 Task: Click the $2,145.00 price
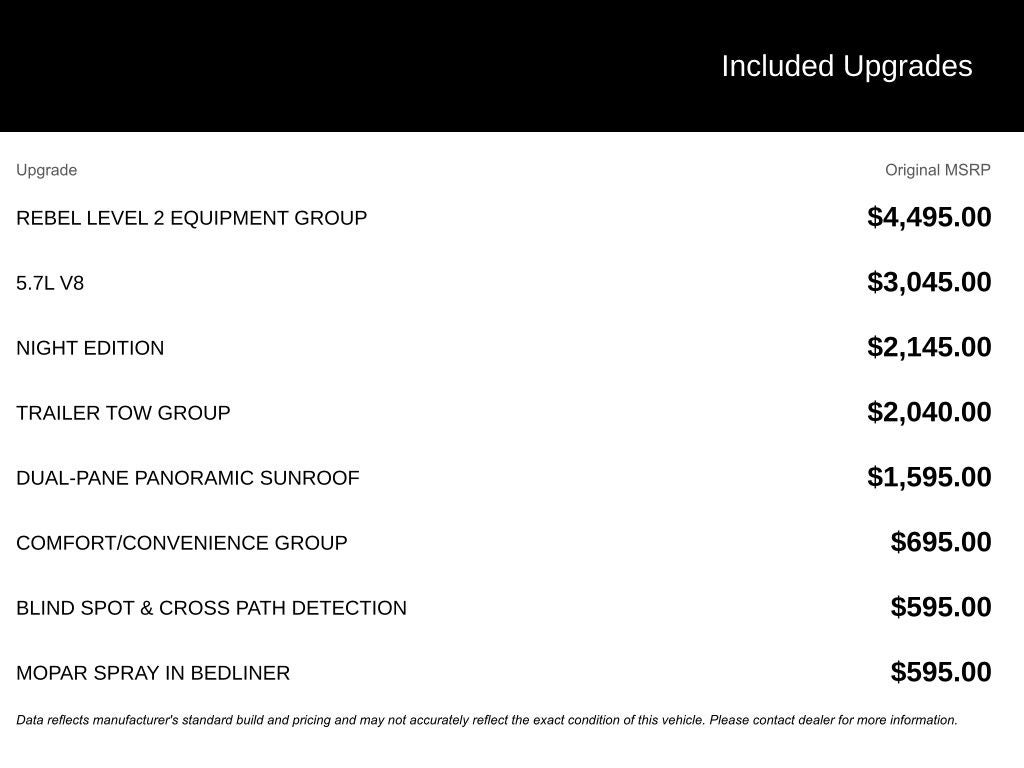[929, 347]
